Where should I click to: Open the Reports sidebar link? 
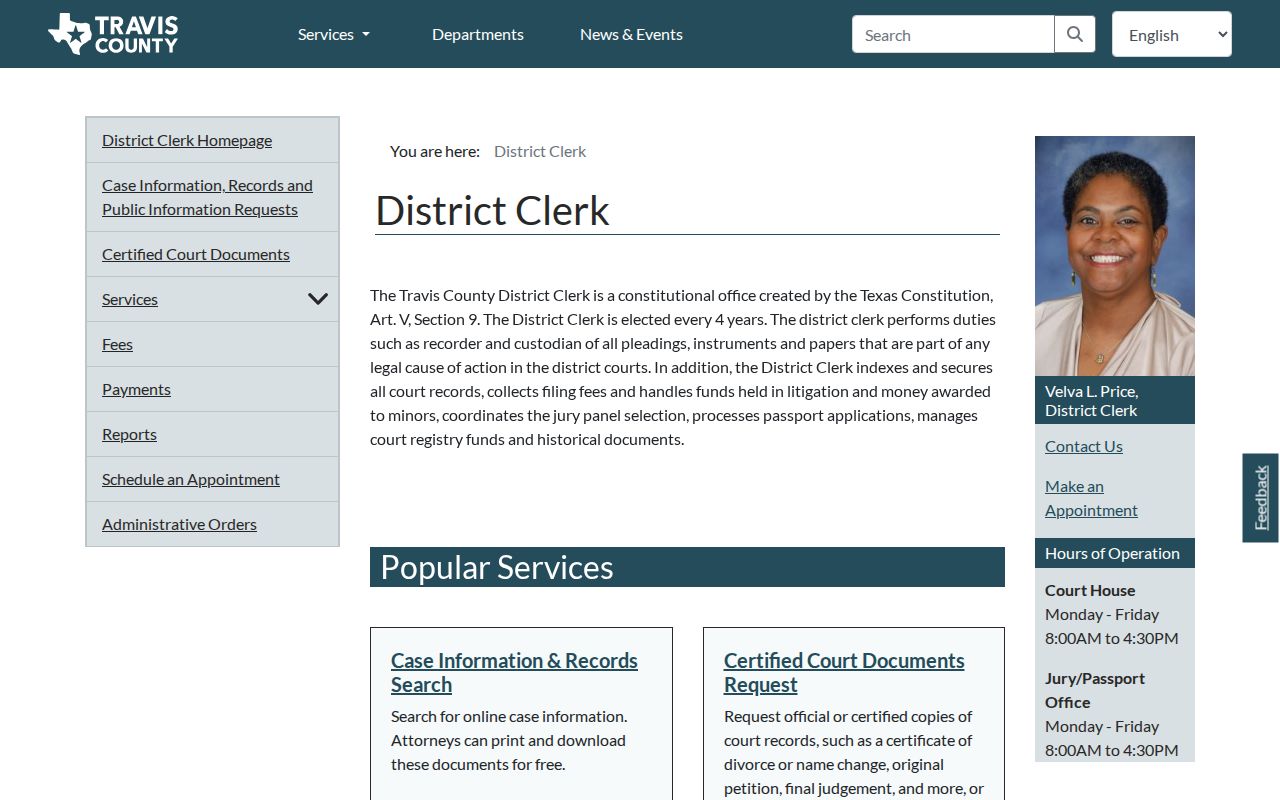tap(129, 434)
